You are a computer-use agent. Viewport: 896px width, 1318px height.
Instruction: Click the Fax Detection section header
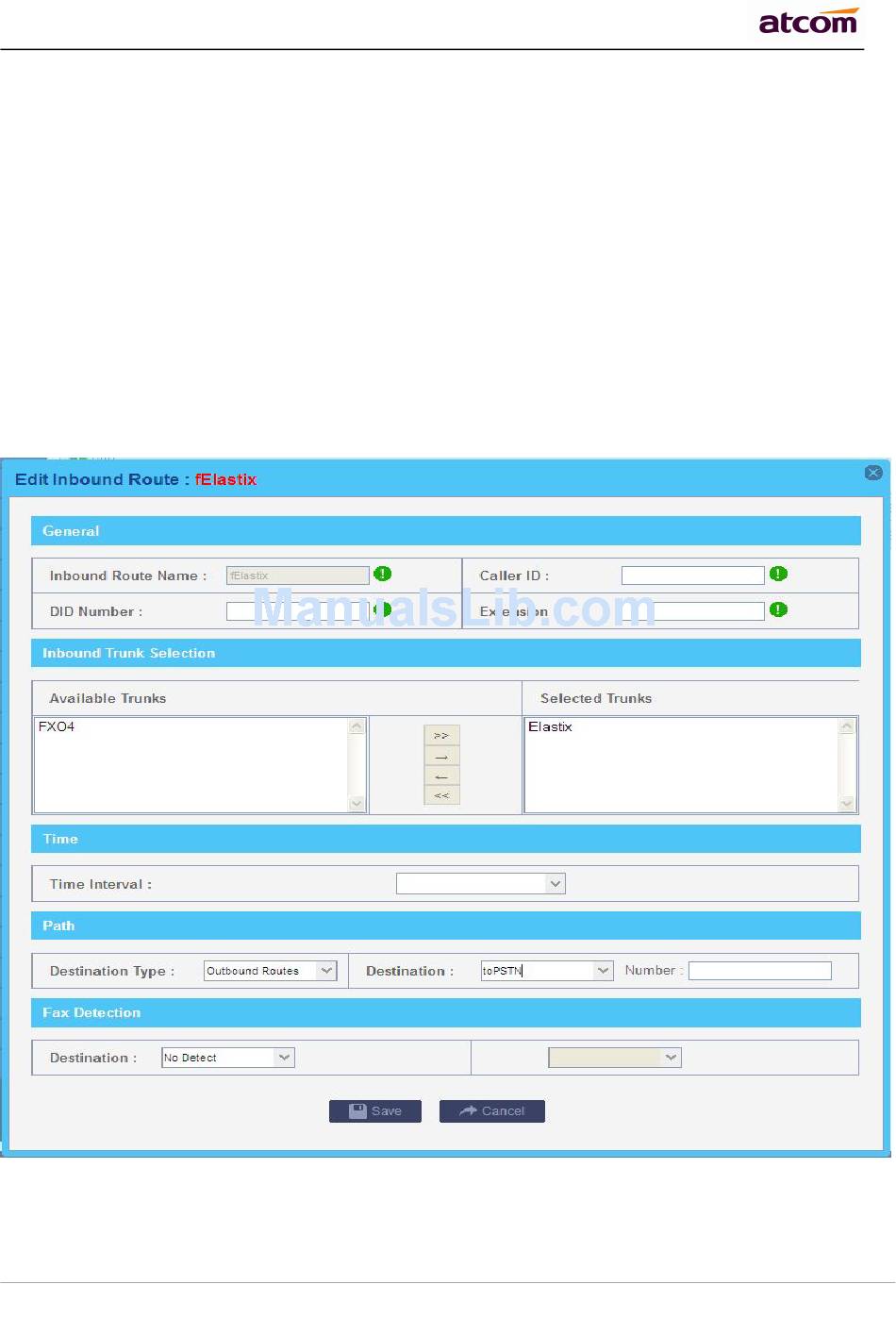[x=446, y=1012]
